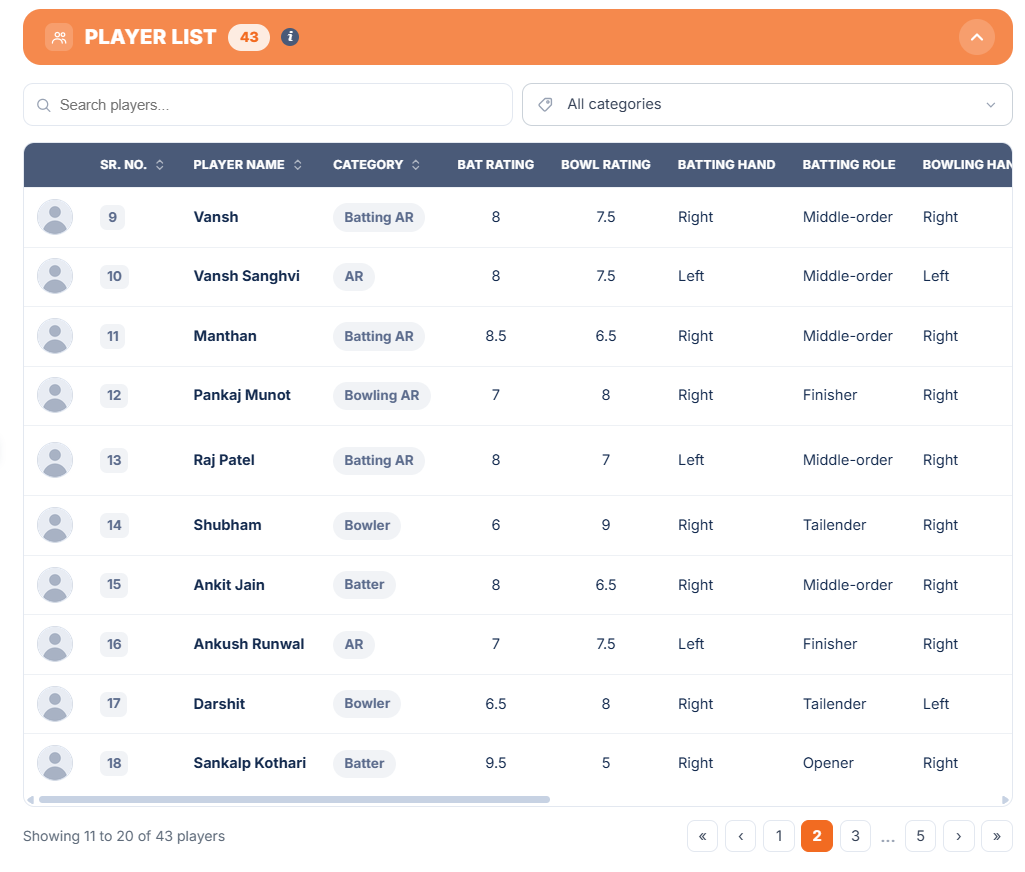Select player name Manthan
The image size is (1025, 872).
pos(225,336)
